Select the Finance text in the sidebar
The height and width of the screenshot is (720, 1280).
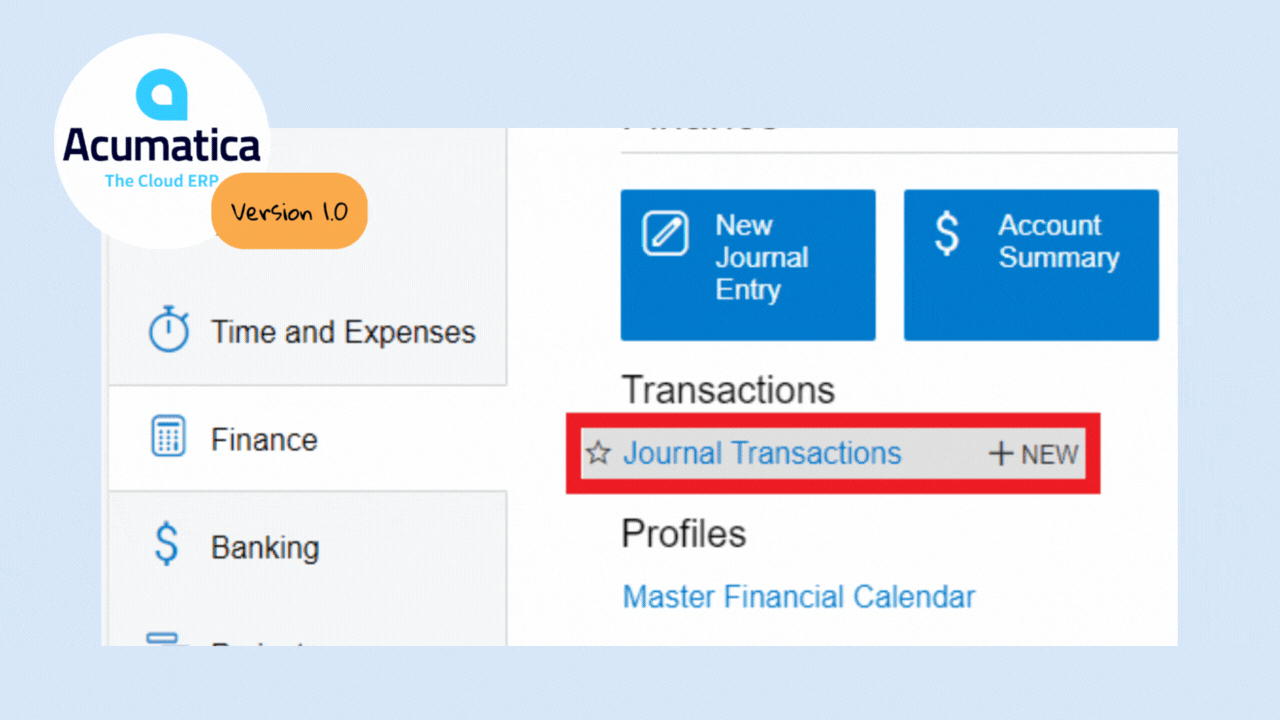[264, 440]
